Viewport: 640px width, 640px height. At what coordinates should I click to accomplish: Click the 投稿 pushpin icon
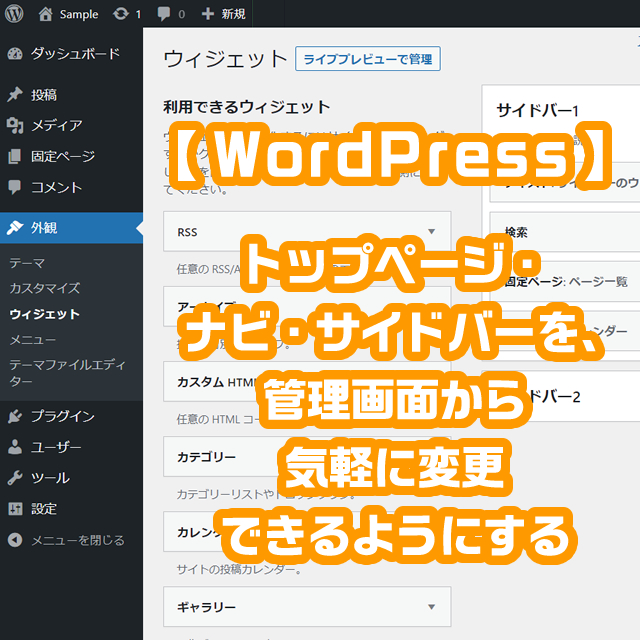(15, 95)
